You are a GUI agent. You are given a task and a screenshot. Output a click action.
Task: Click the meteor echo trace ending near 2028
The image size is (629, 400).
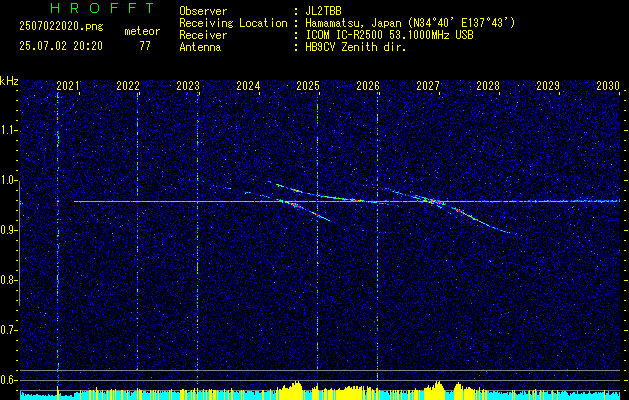(451, 209)
